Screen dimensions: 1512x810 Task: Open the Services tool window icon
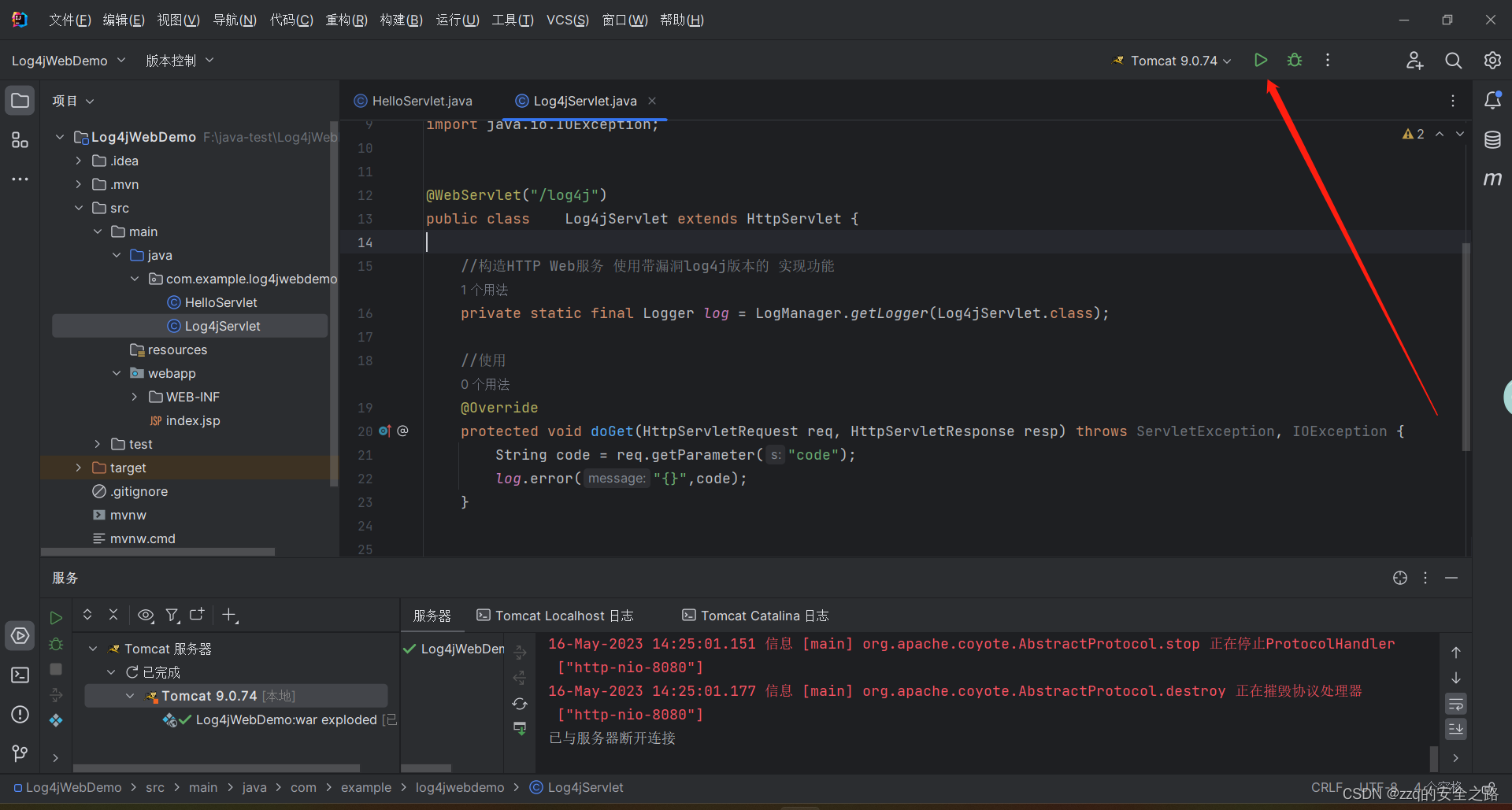pos(20,635)
